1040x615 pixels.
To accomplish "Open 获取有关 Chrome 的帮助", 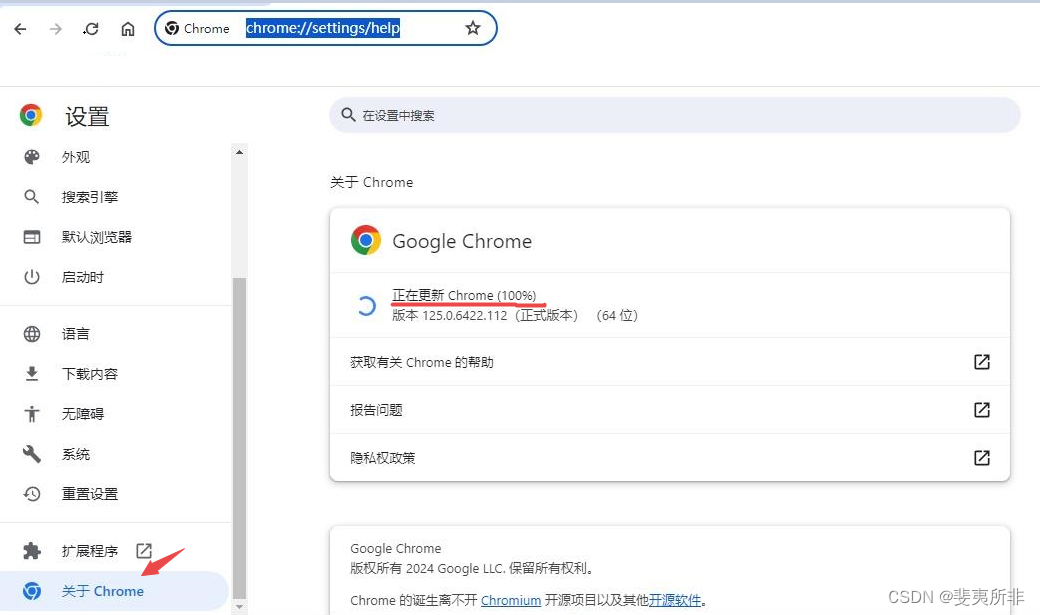I will (670, 362).
